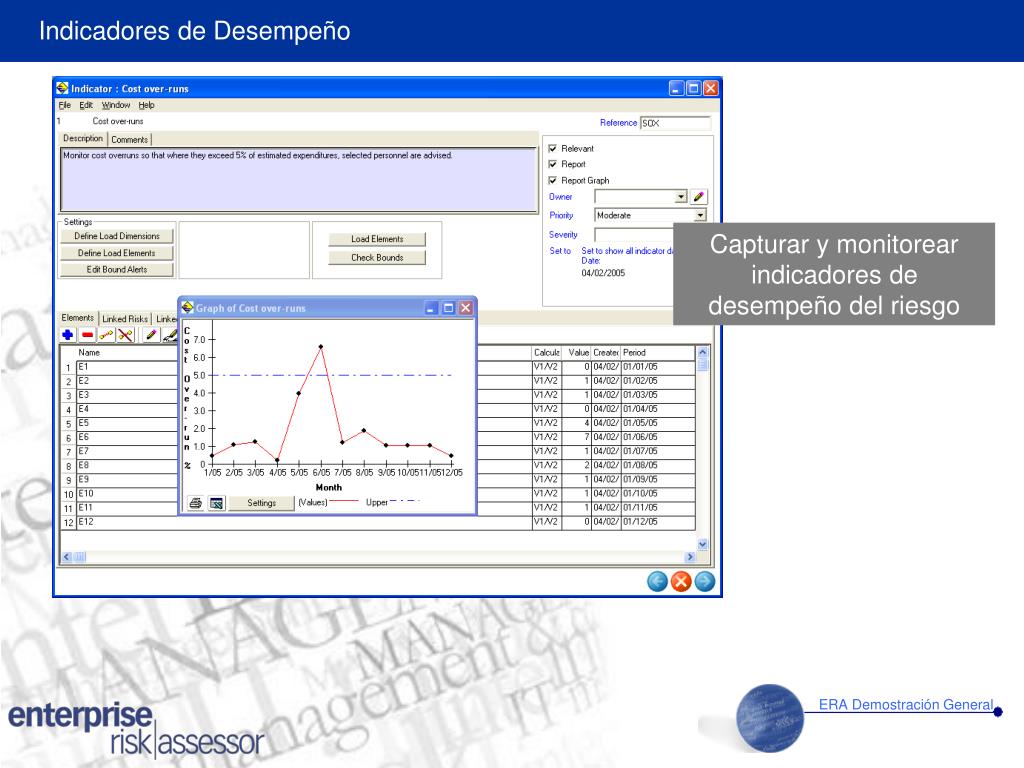The width and height of the screenshot is (1024, 768).
Task: Click the ERA Demostración General link
Action: [906, 704]
